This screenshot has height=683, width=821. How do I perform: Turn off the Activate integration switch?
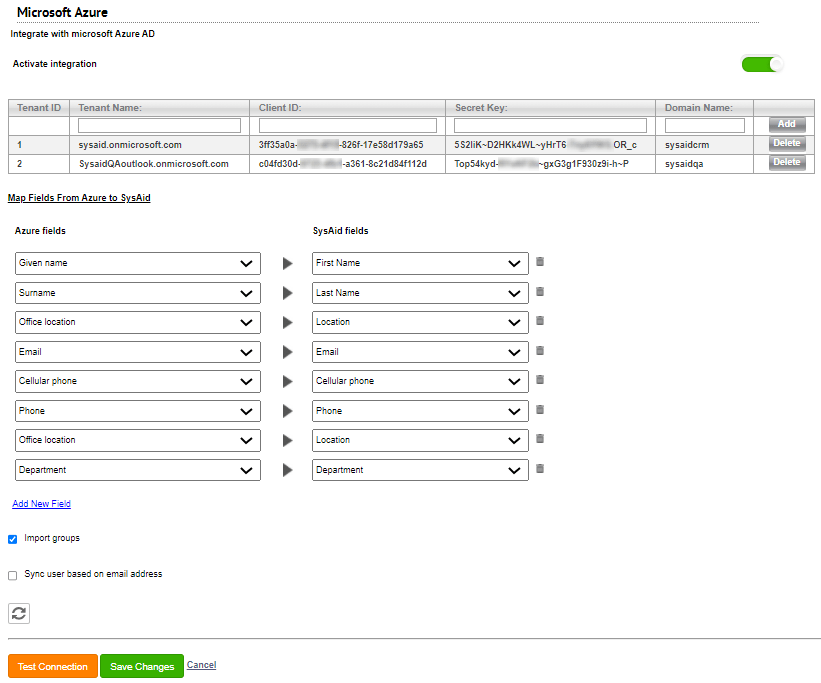(762, 64)
